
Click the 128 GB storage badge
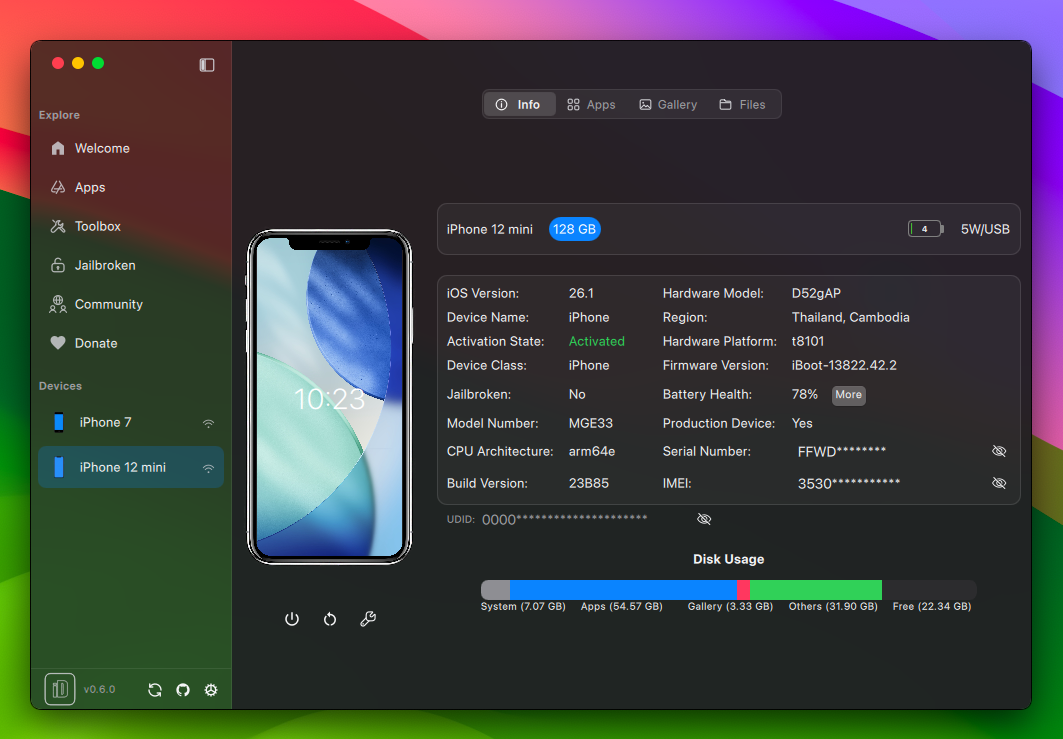574,229
